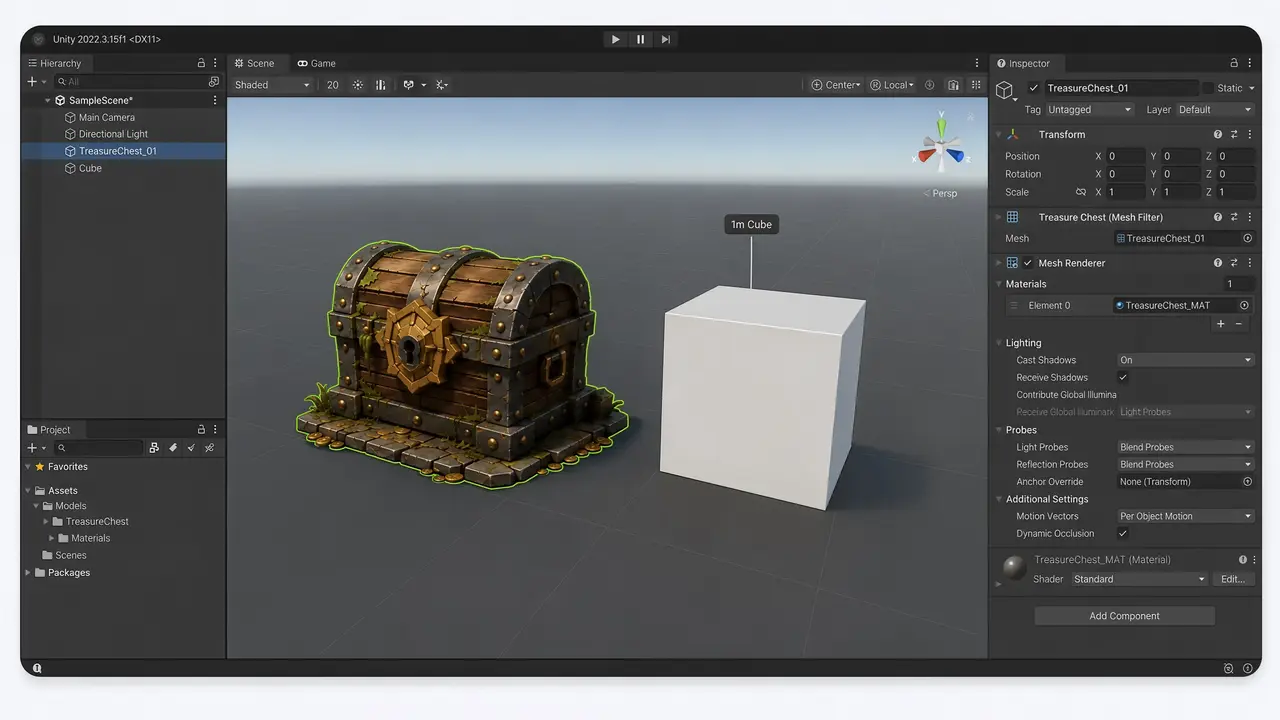Remove a material slot with the minus button
Viewport: 1280px width, 720px height.
pyautogui.click(x=1239, y=324)
